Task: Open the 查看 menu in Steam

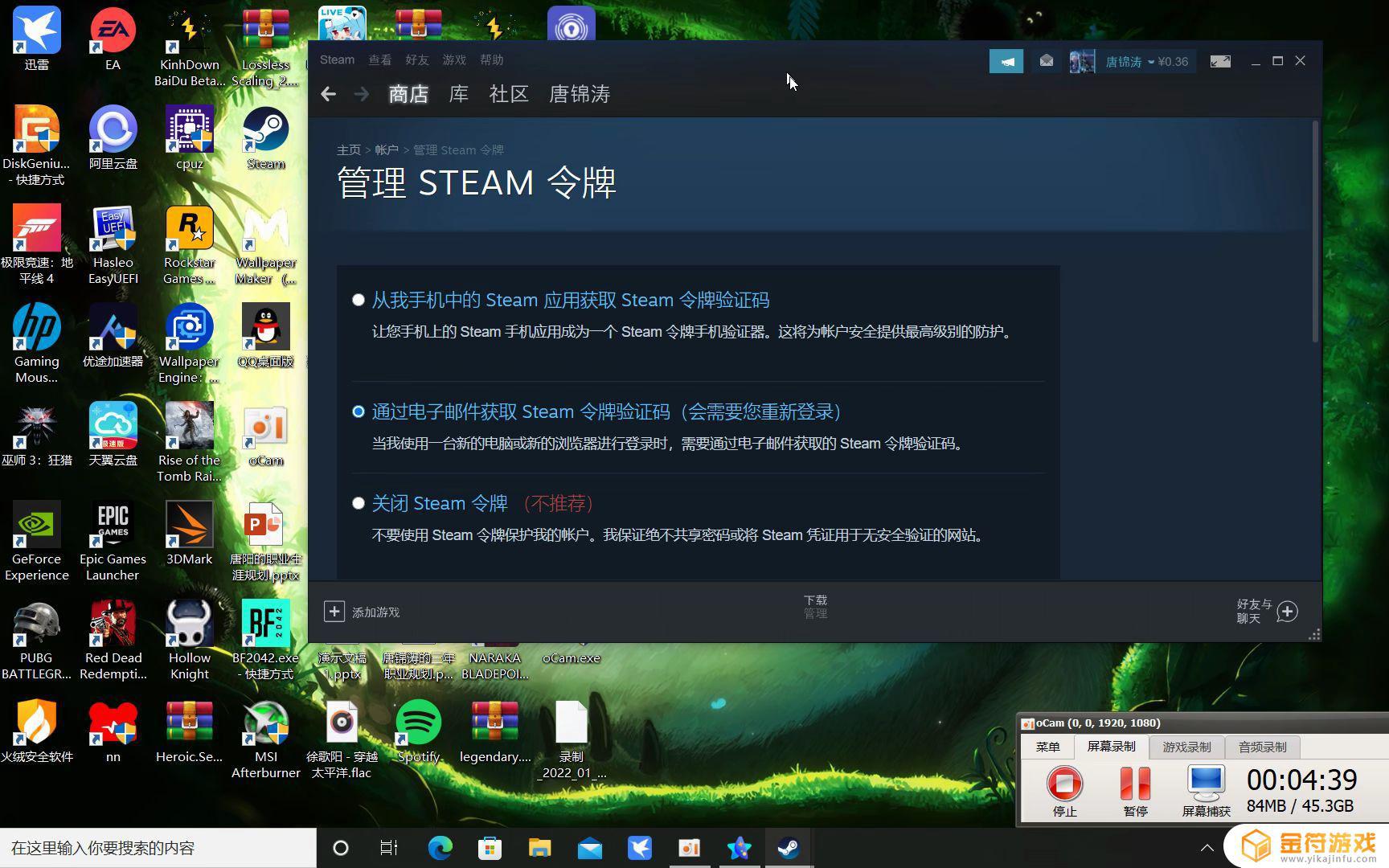Action: [x=380, y=60]
